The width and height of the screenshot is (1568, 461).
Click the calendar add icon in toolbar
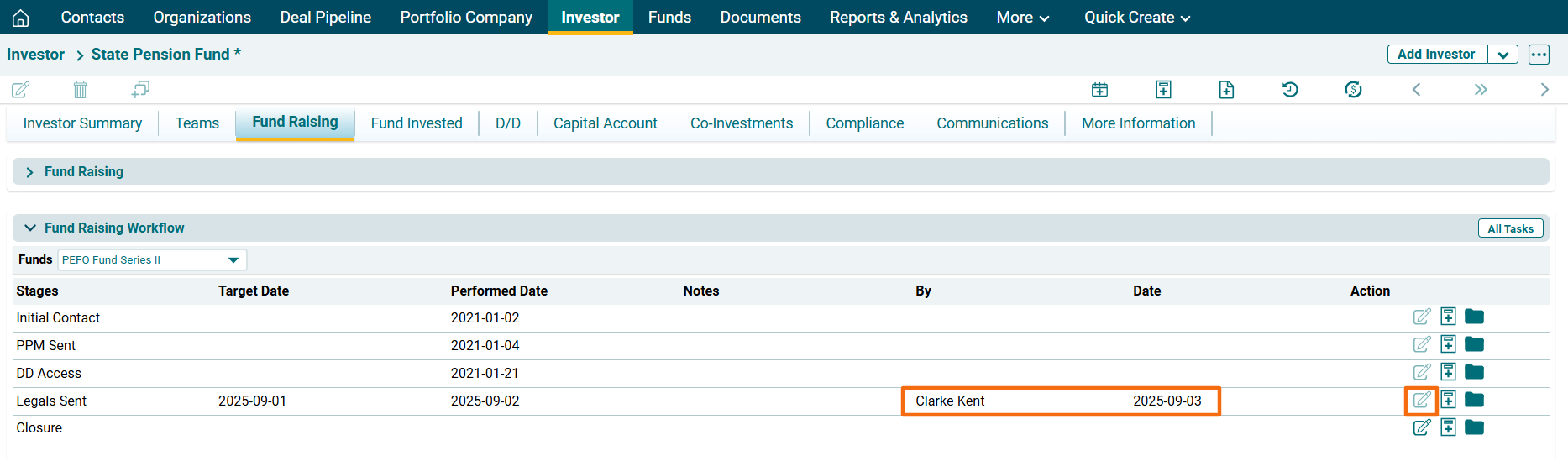click(1099, 89)
